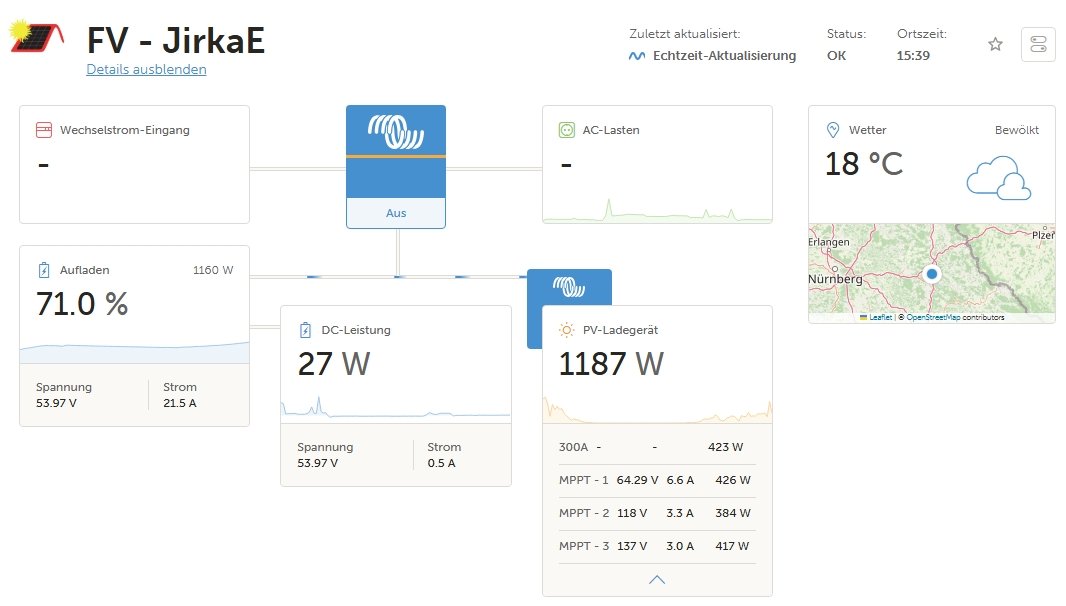Image resolution: width=1066 pixels, height=606 pixels.
Task: Click Nürnberg on the map
Action: tap(835, 279)
